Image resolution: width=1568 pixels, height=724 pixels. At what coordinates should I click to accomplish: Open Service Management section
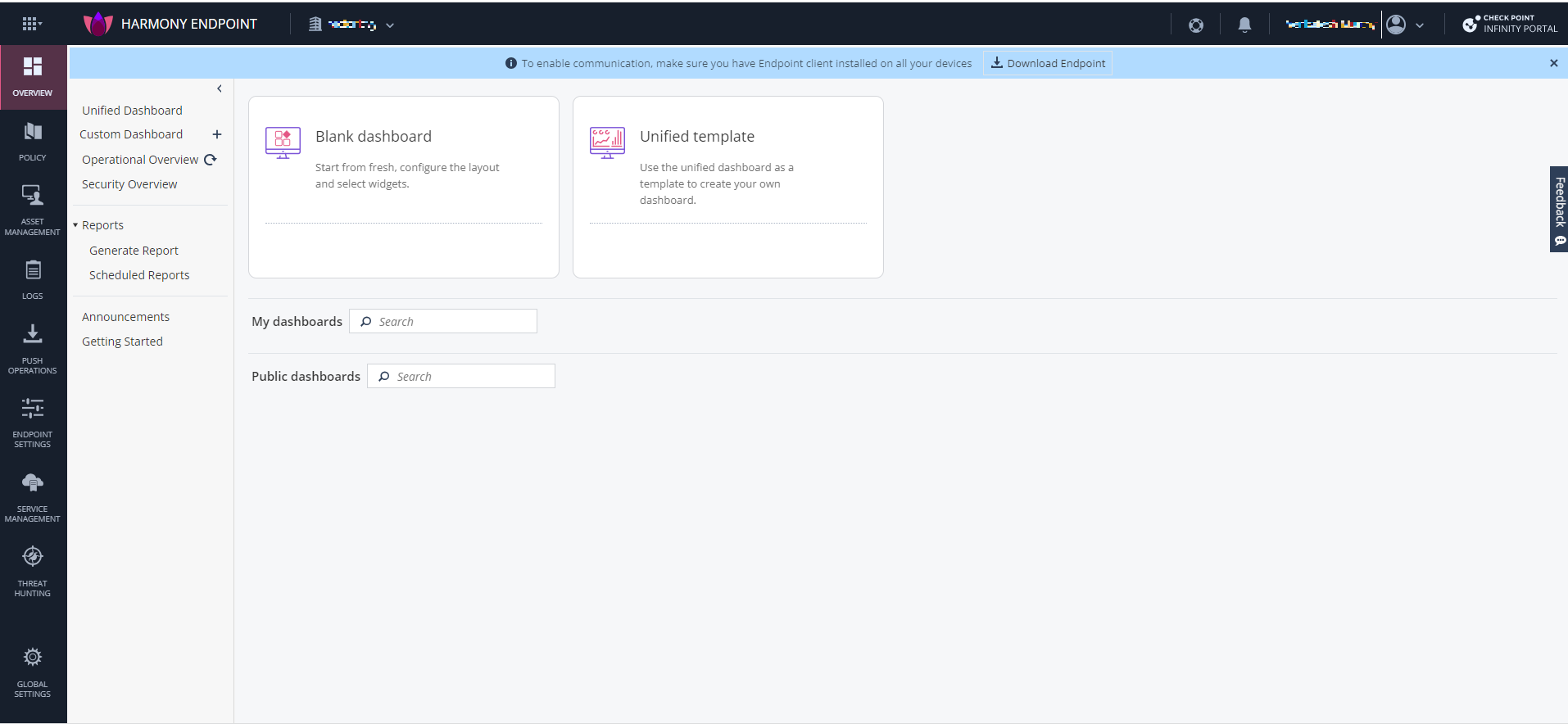[33, 497]
